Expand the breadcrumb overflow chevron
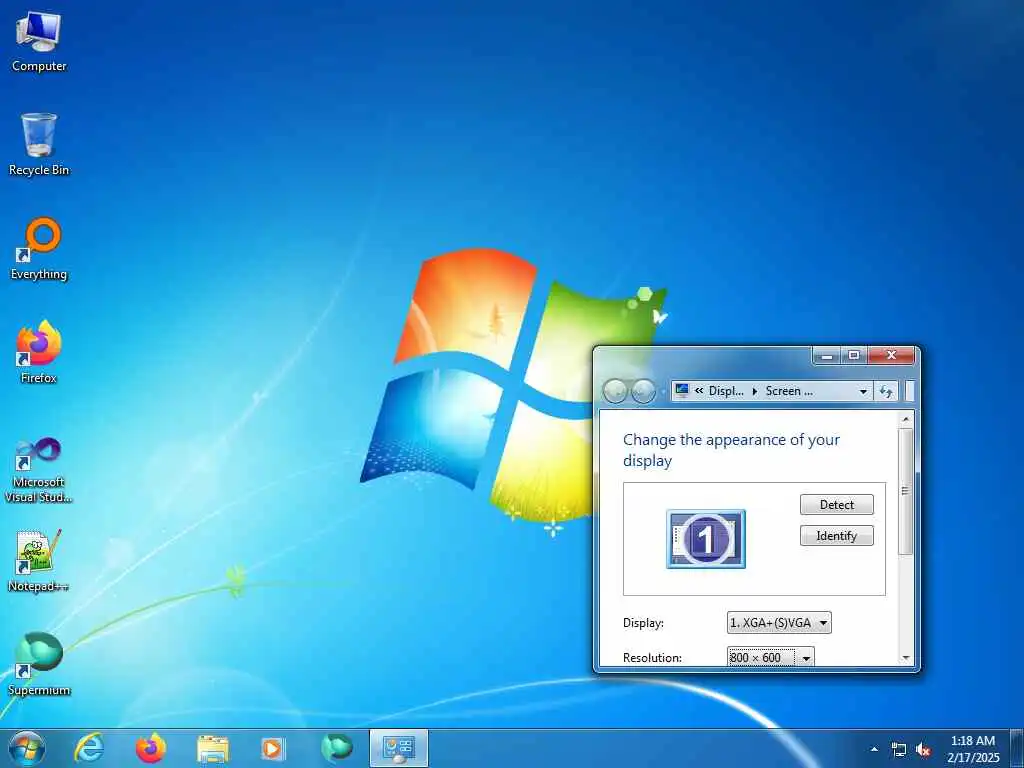The image size is (1024, 768). (699, 391)
